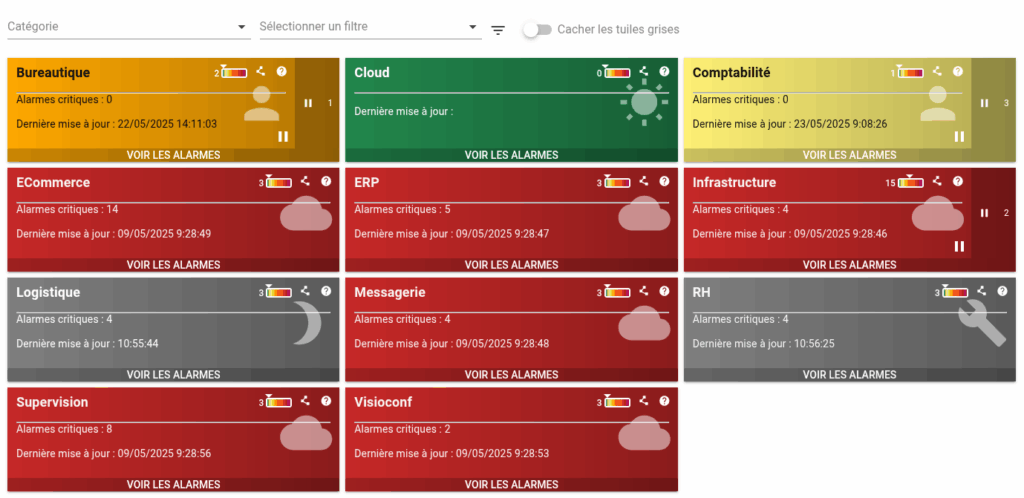Click the wrench icon on RH tile

point(982,324)
